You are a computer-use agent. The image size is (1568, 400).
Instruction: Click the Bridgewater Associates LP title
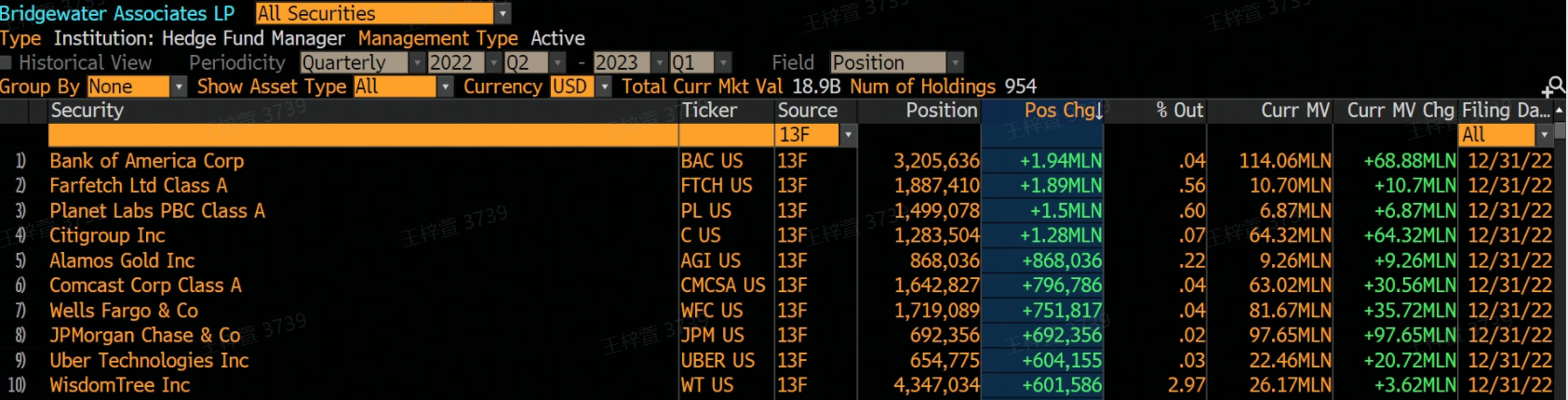tap(117, 14)
